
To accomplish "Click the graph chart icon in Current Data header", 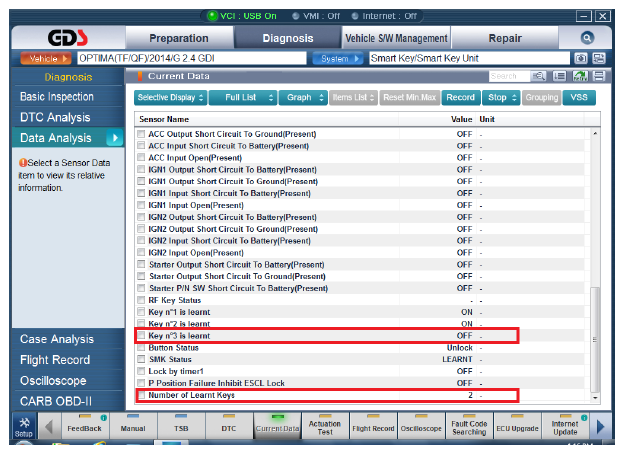I will (x=580, y=76).
